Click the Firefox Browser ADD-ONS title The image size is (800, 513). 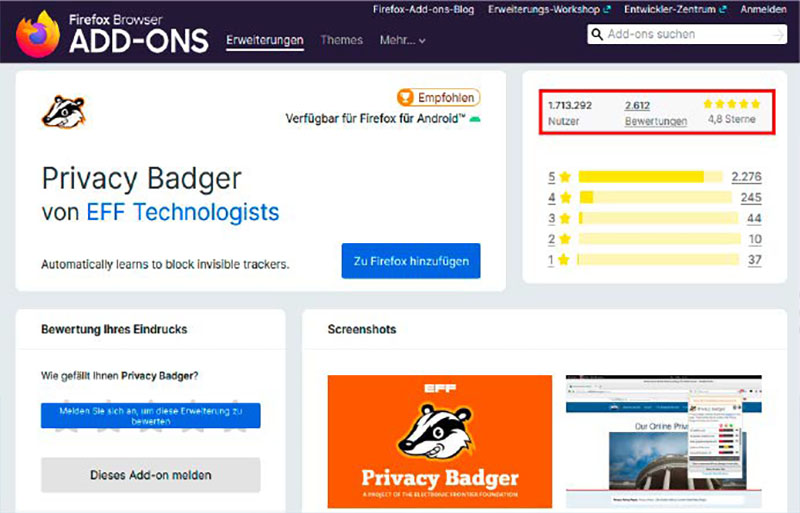(x=138, y=34)
